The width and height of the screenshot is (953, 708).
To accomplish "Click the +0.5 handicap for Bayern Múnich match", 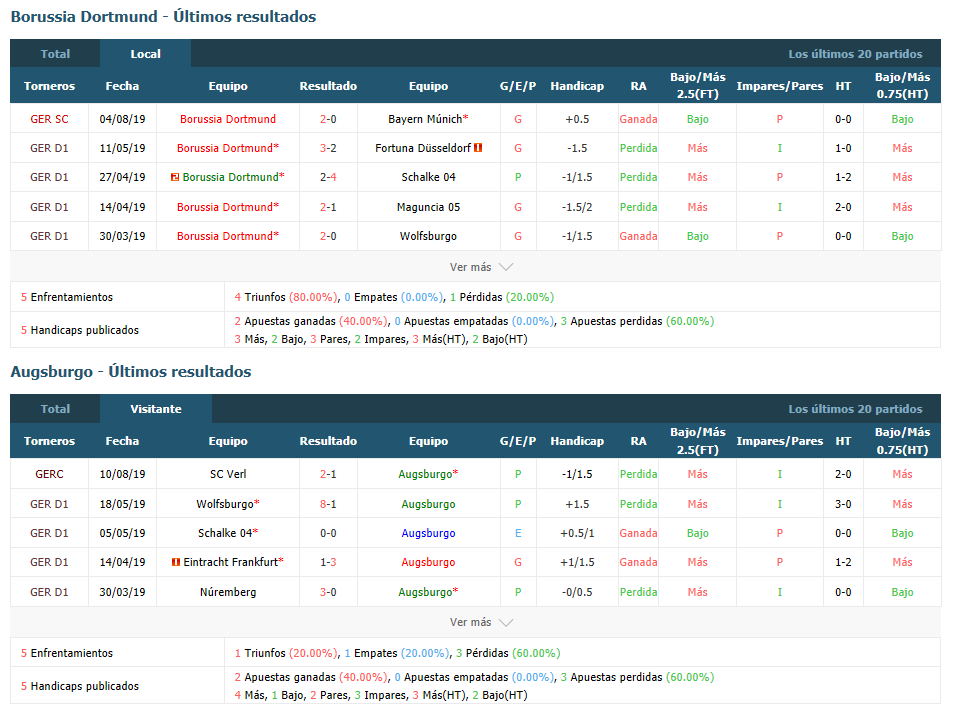I will pos(577,119).
